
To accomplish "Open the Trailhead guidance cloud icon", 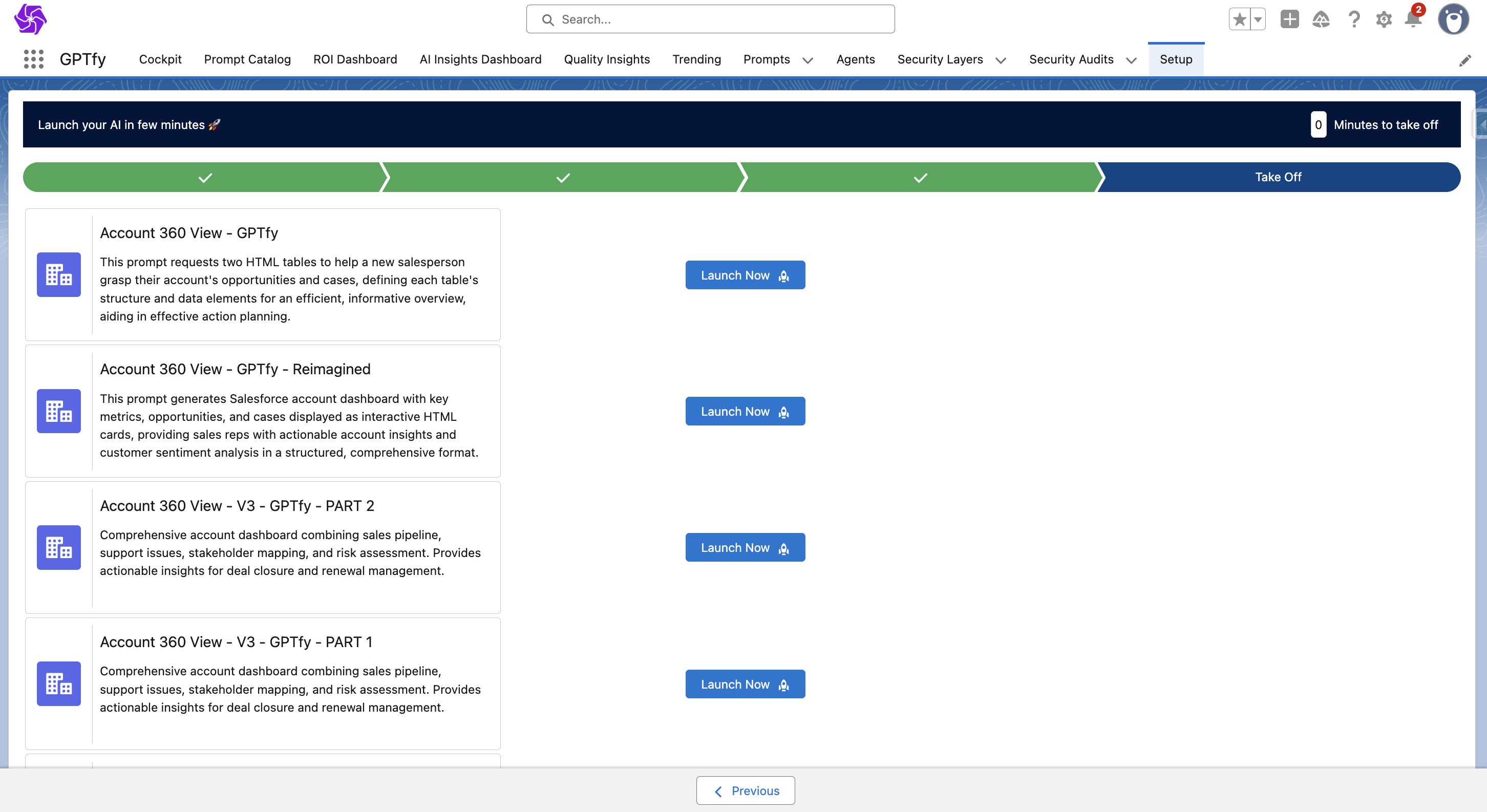I will 1321,19.
